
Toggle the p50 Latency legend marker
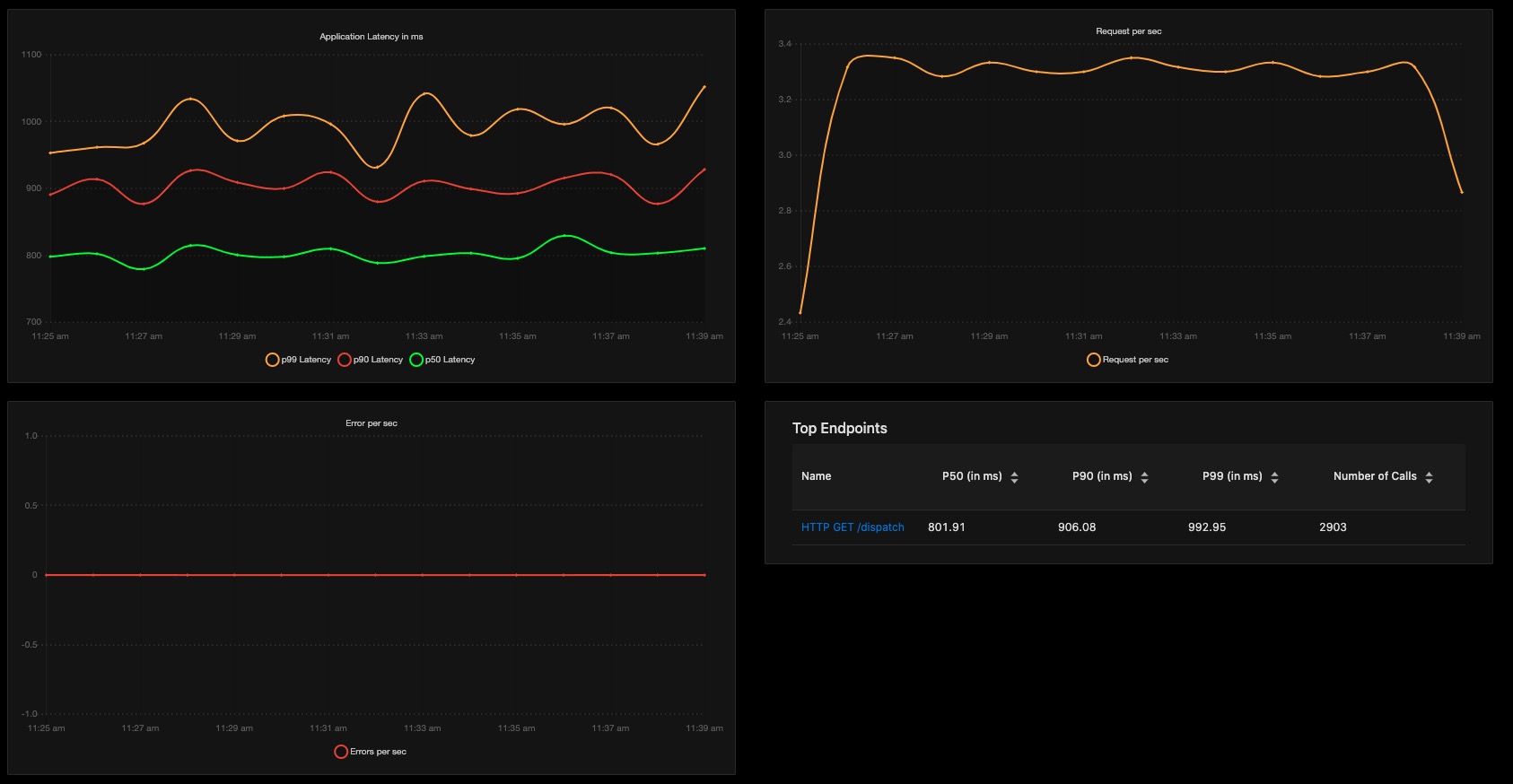pyautogui.click(x=416, y=360)
